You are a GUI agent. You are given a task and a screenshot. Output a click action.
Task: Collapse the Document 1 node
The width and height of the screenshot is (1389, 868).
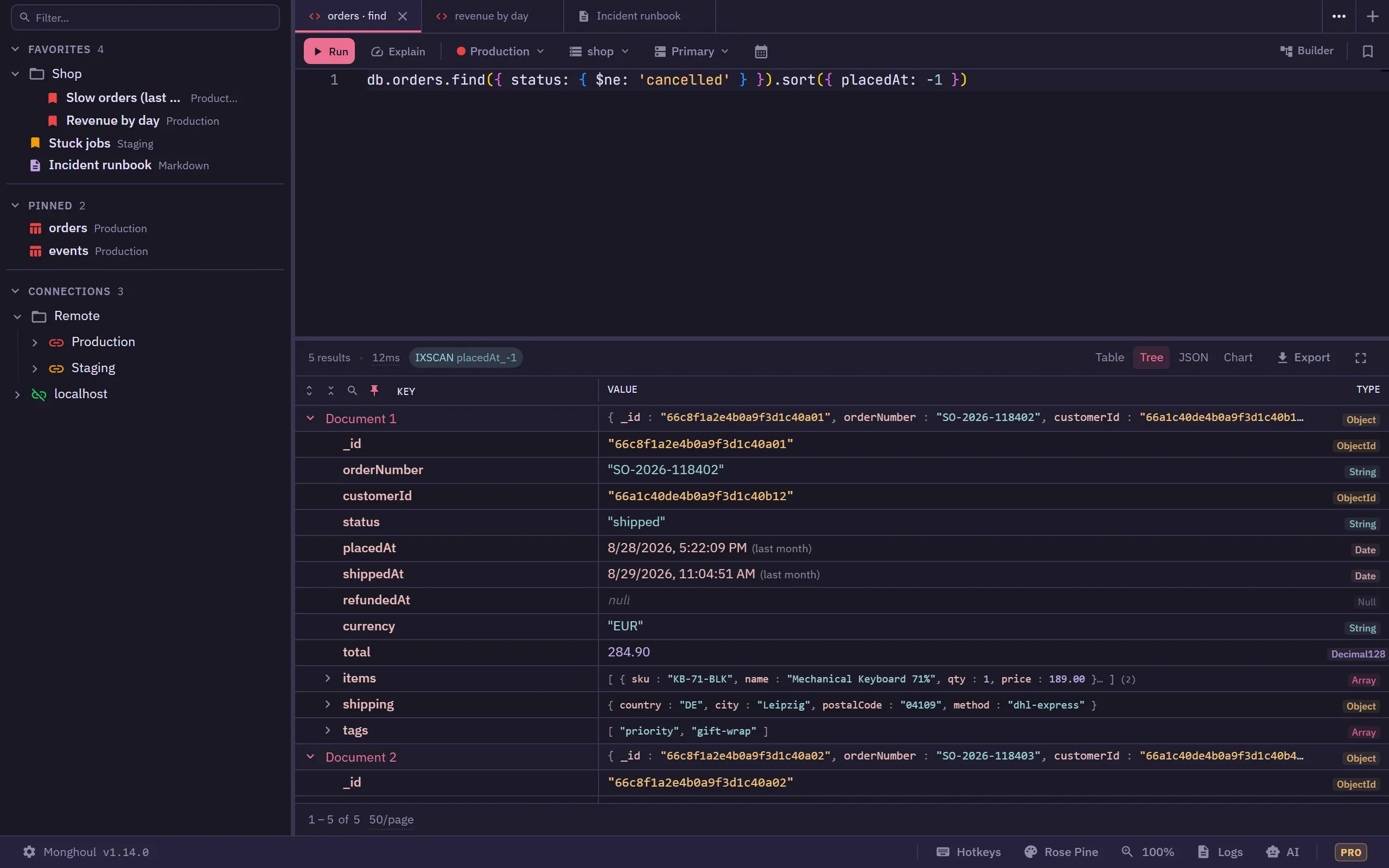click(310, 418)
